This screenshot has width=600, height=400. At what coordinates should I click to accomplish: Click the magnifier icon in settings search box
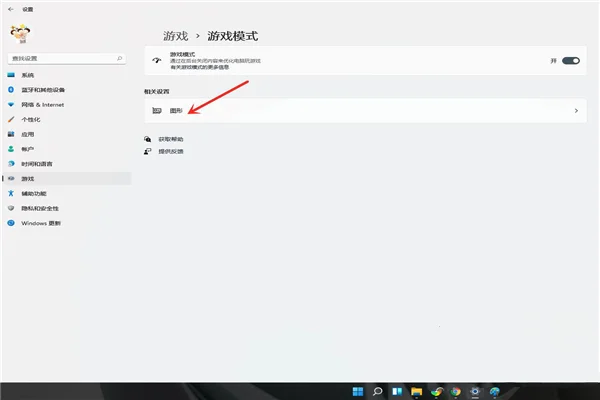point(119,58)
